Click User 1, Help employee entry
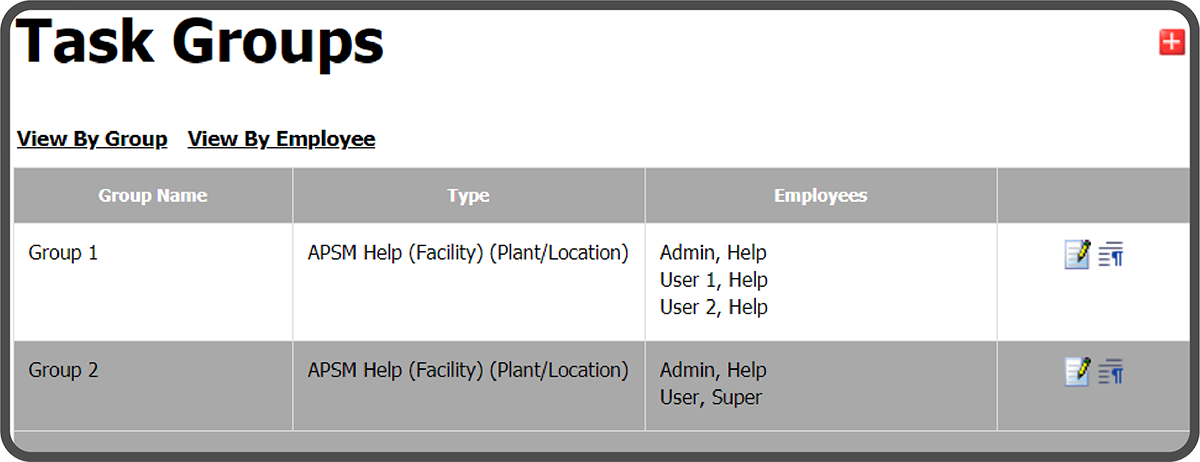This screenshot has height=462, width=1200. 714,280
